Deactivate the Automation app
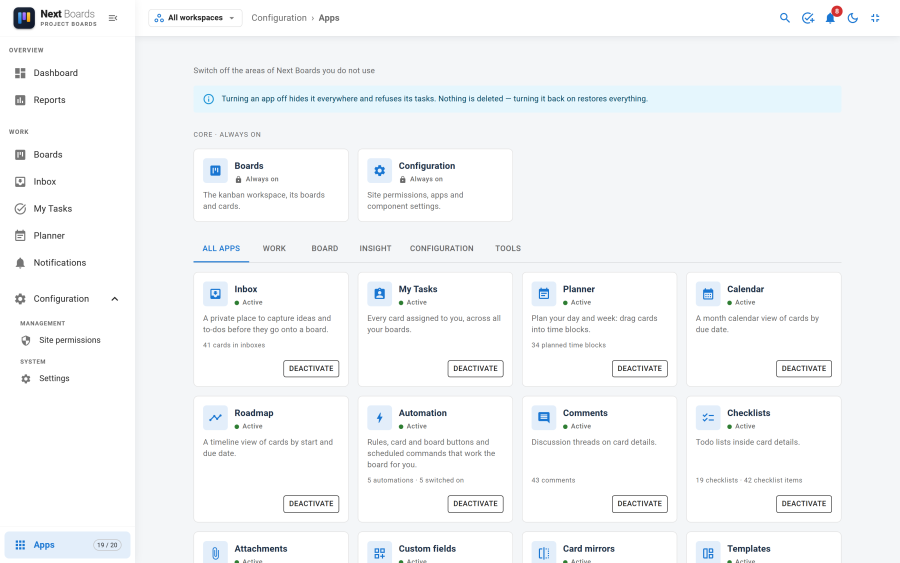 tap(475, 504)
